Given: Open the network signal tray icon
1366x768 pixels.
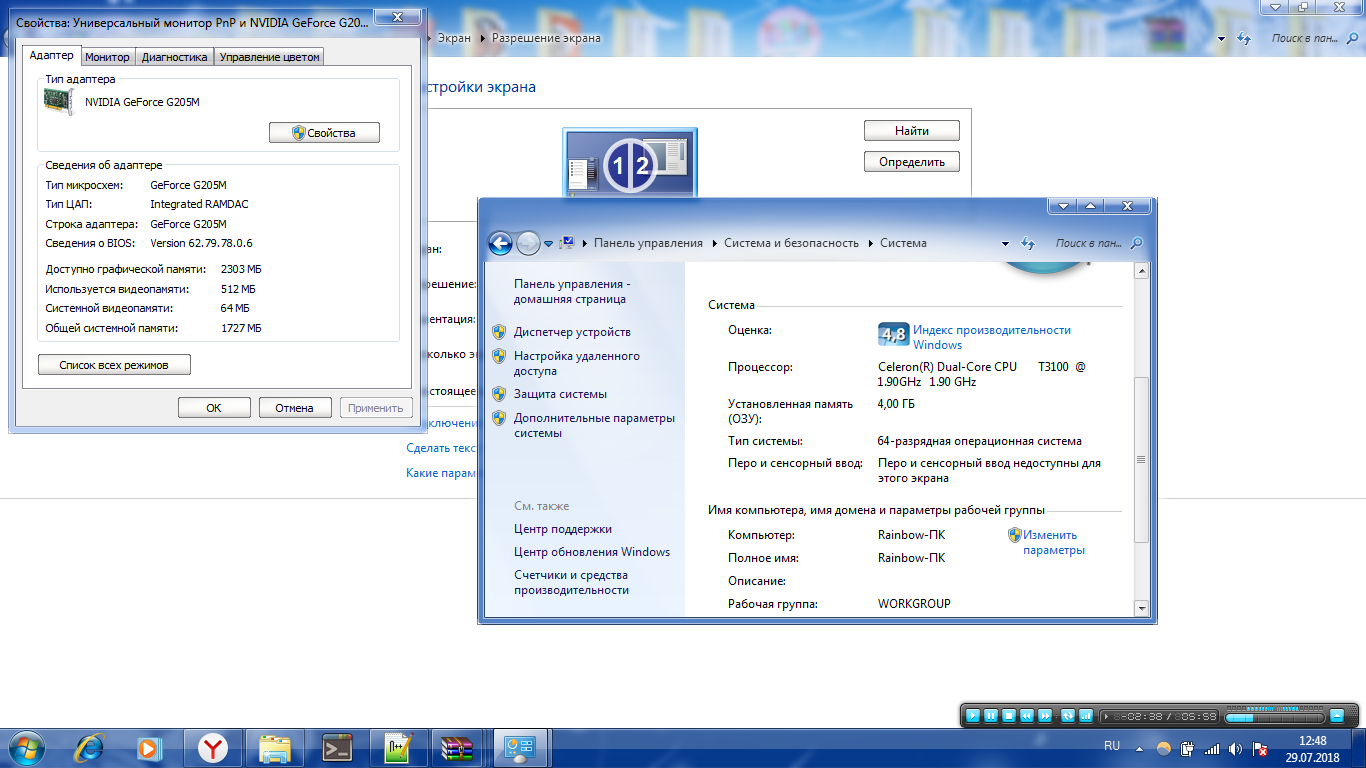Looking at the screenshot, I should 1212,748.
